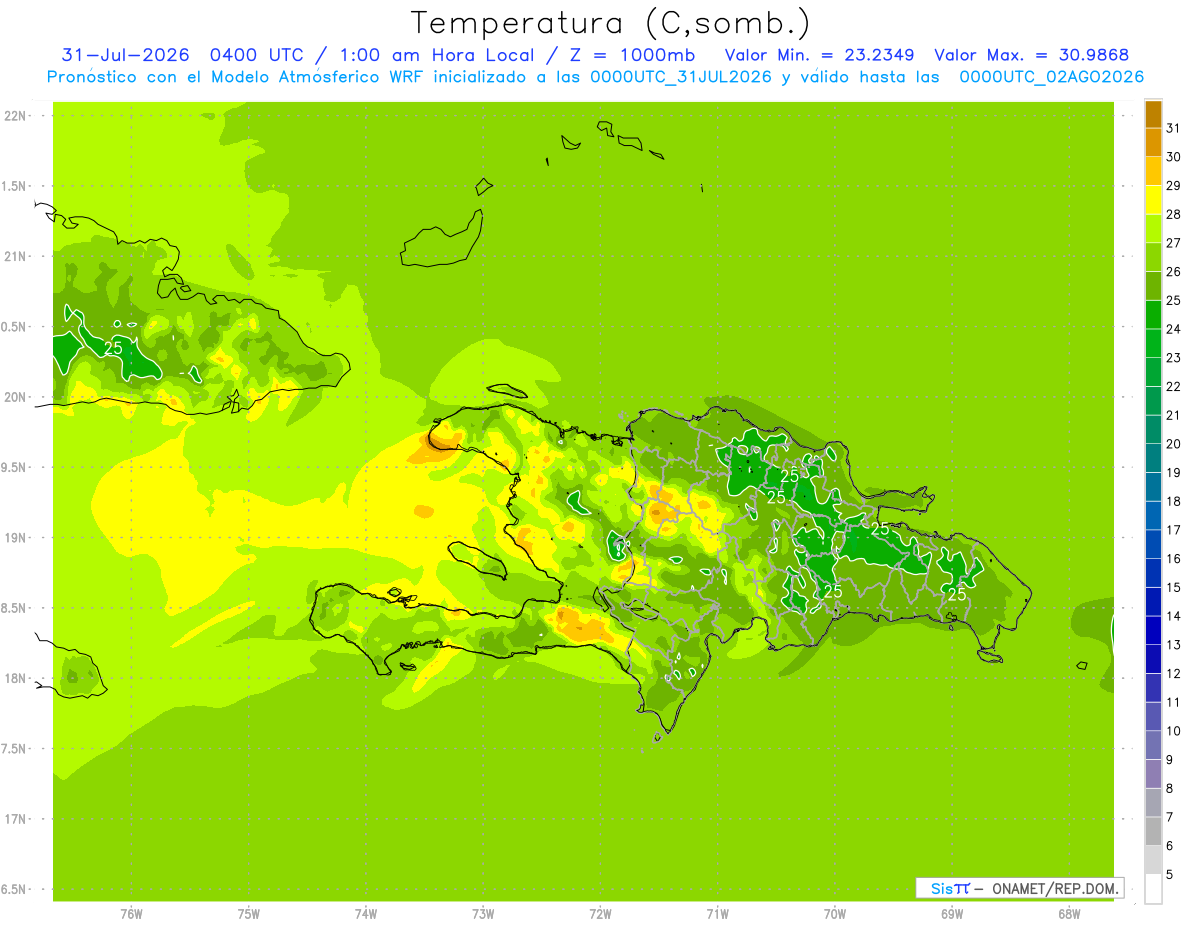Click the title "Temperatura (C,somb.)"
This screenshot has height=927, width=1200.
pyautogui.click(x=611, y=22)
